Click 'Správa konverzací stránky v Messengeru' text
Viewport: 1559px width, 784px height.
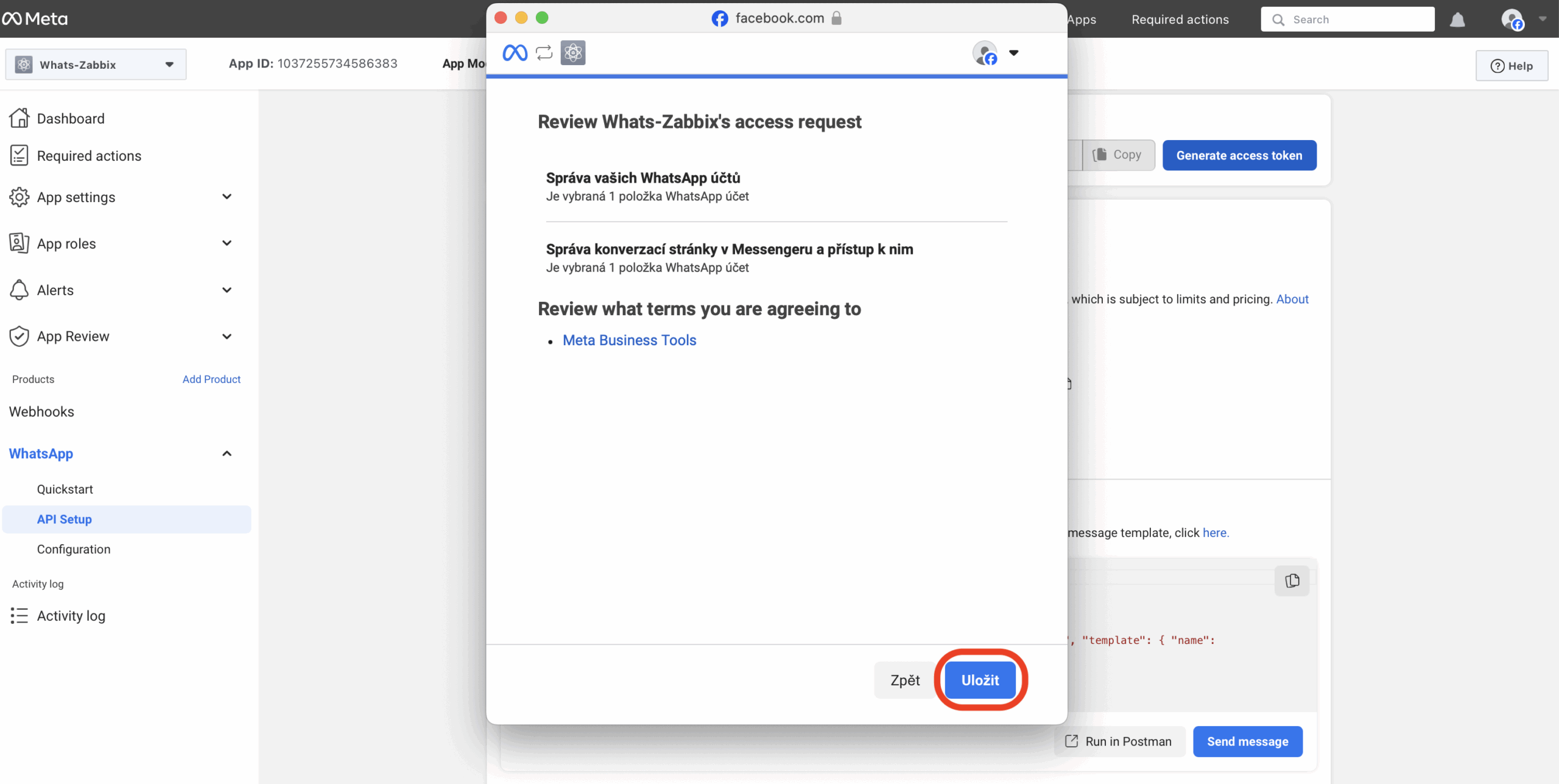point(730,249)
